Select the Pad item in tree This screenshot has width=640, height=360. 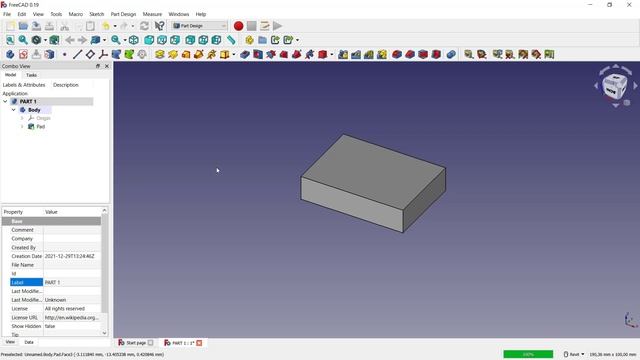[x=40, y=127]
